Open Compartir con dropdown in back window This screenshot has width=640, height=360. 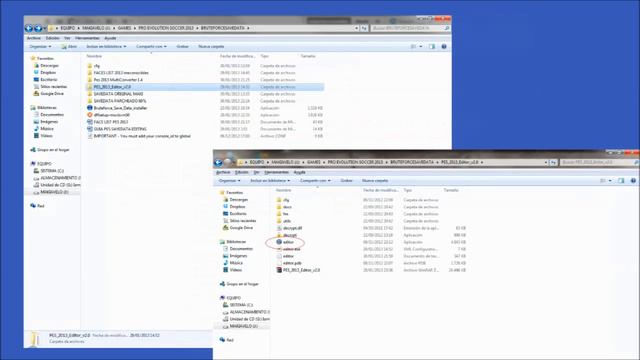point(151,47)
